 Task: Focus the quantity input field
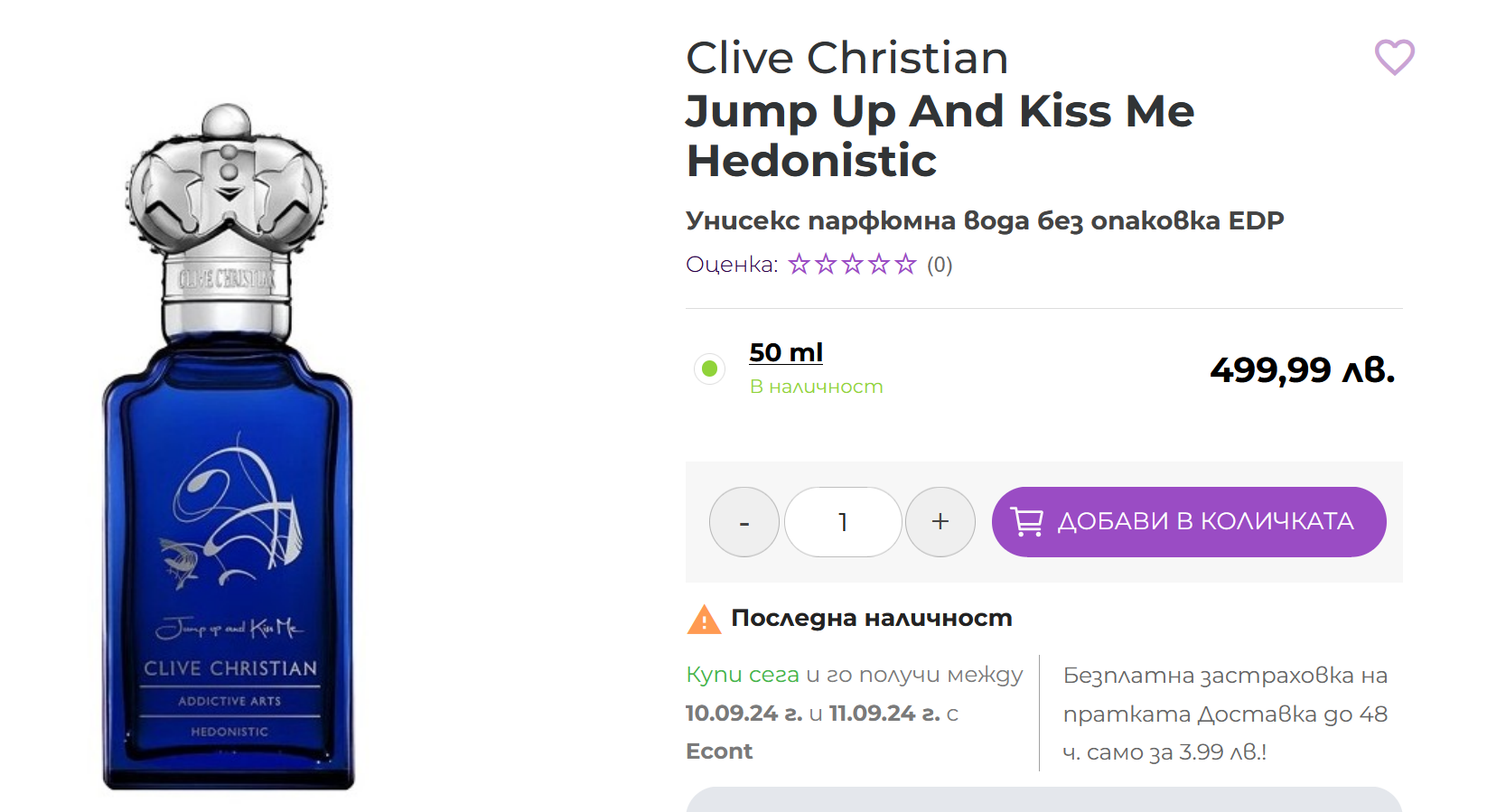(843, 522)
